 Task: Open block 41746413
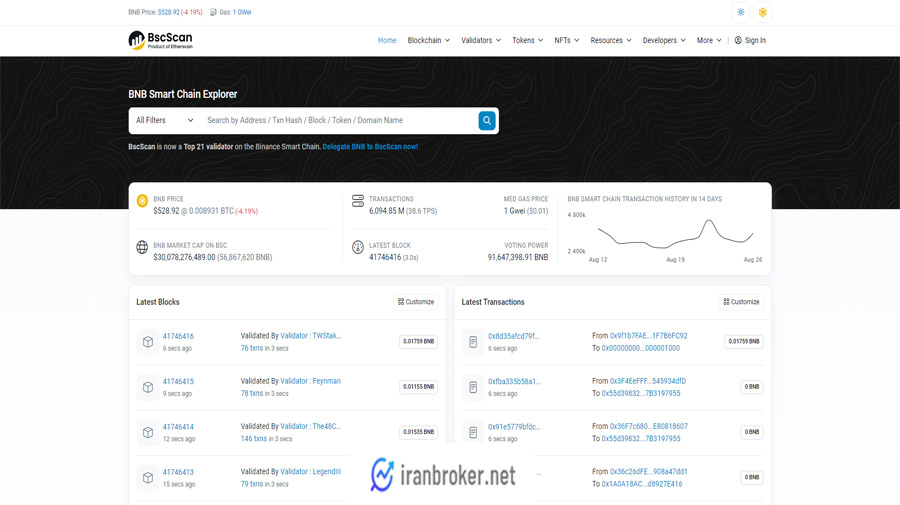pos(178,472)
